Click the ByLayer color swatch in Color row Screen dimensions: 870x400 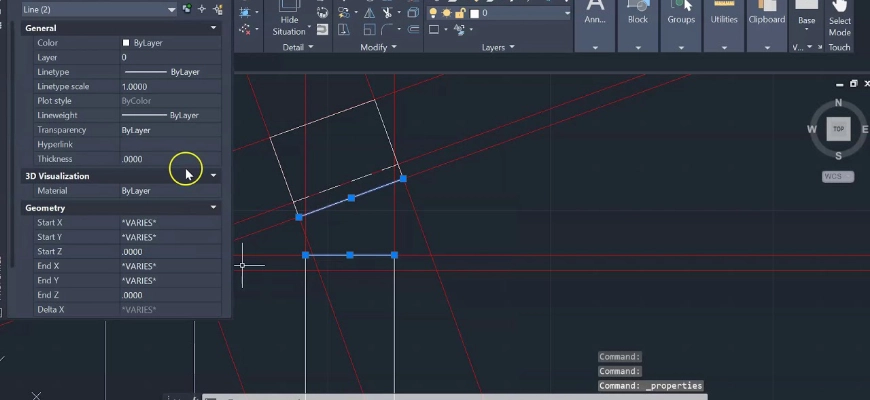[126, 43]
